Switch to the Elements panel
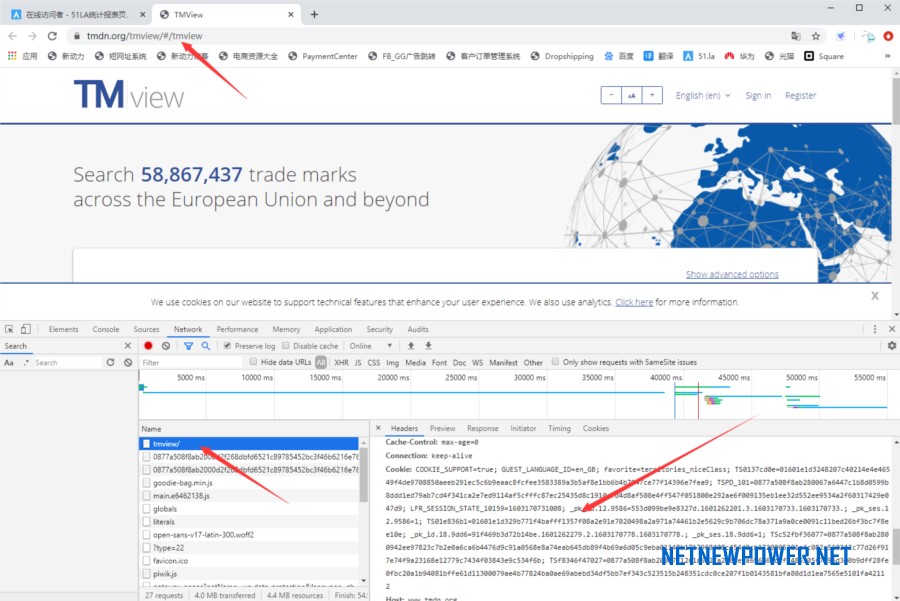The height and width of the screenshot is (601, 900). pyautogui.click(x=63, y=329)
